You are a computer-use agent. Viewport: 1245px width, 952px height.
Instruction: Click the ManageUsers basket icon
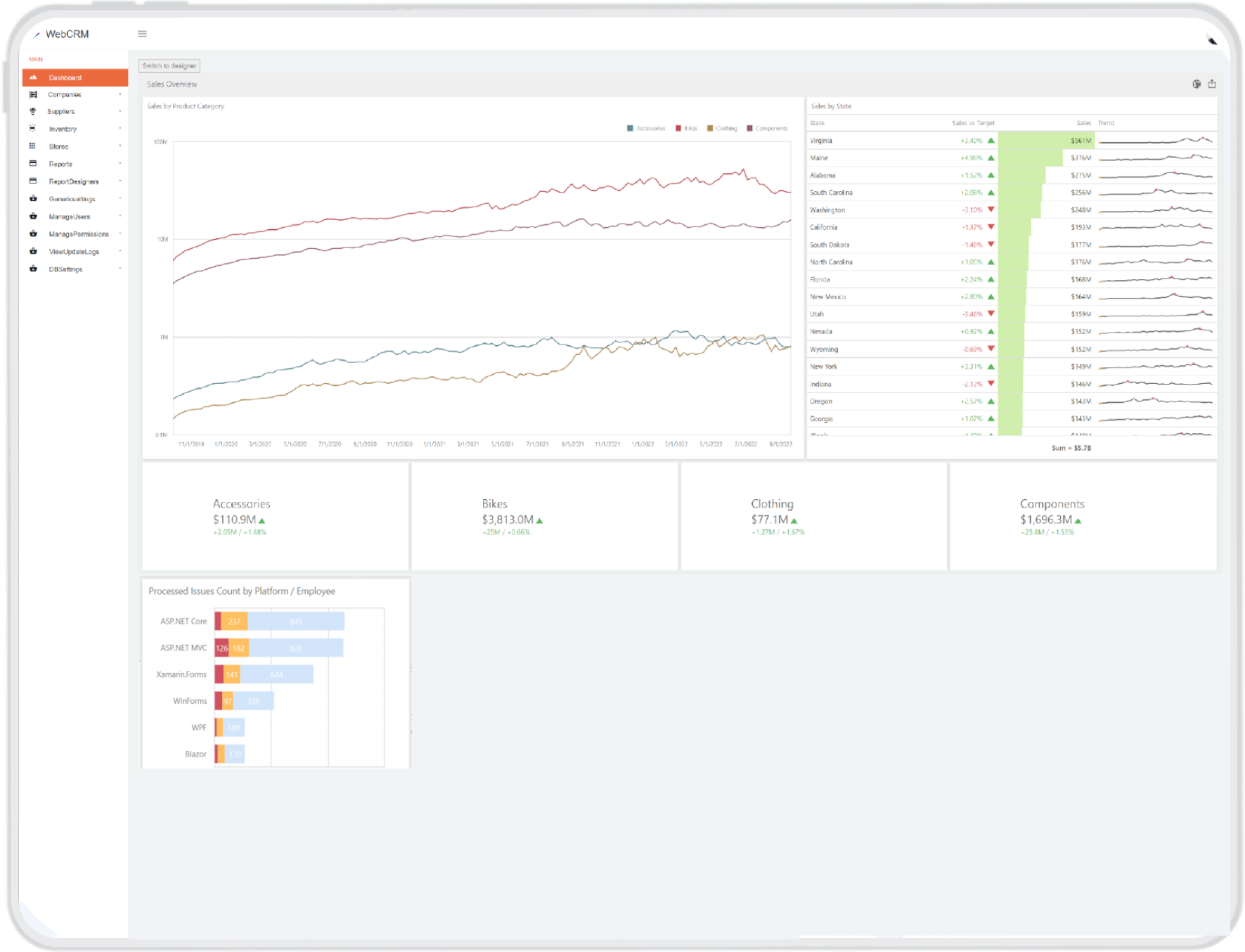pos(33,217)
